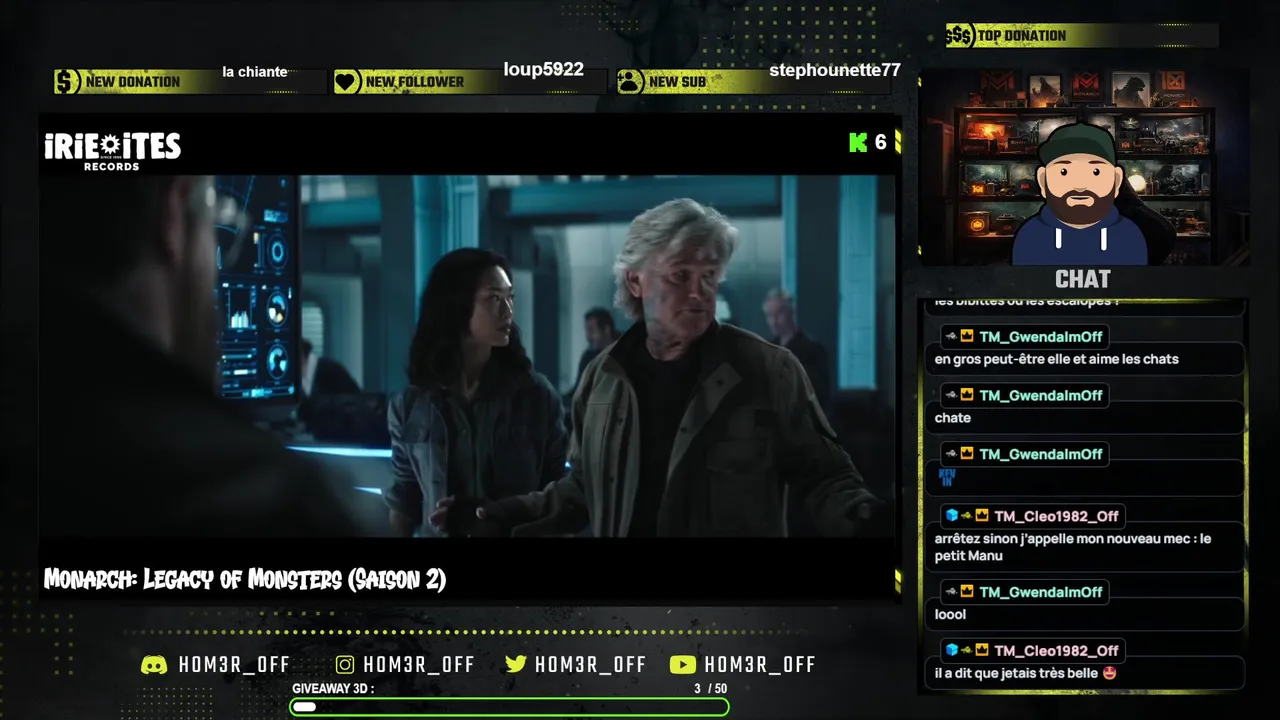
Task: Click the star-eyes emoji after 'très belle'
Action: click(x=1109, y=674)
